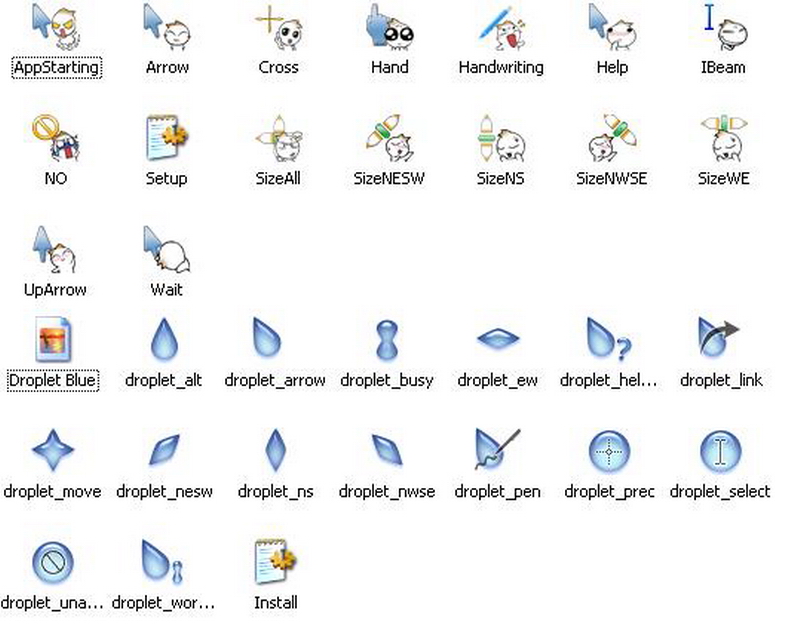Select the droplet unavailable cursor icon

pyautogui.click(x=53, y=562)
